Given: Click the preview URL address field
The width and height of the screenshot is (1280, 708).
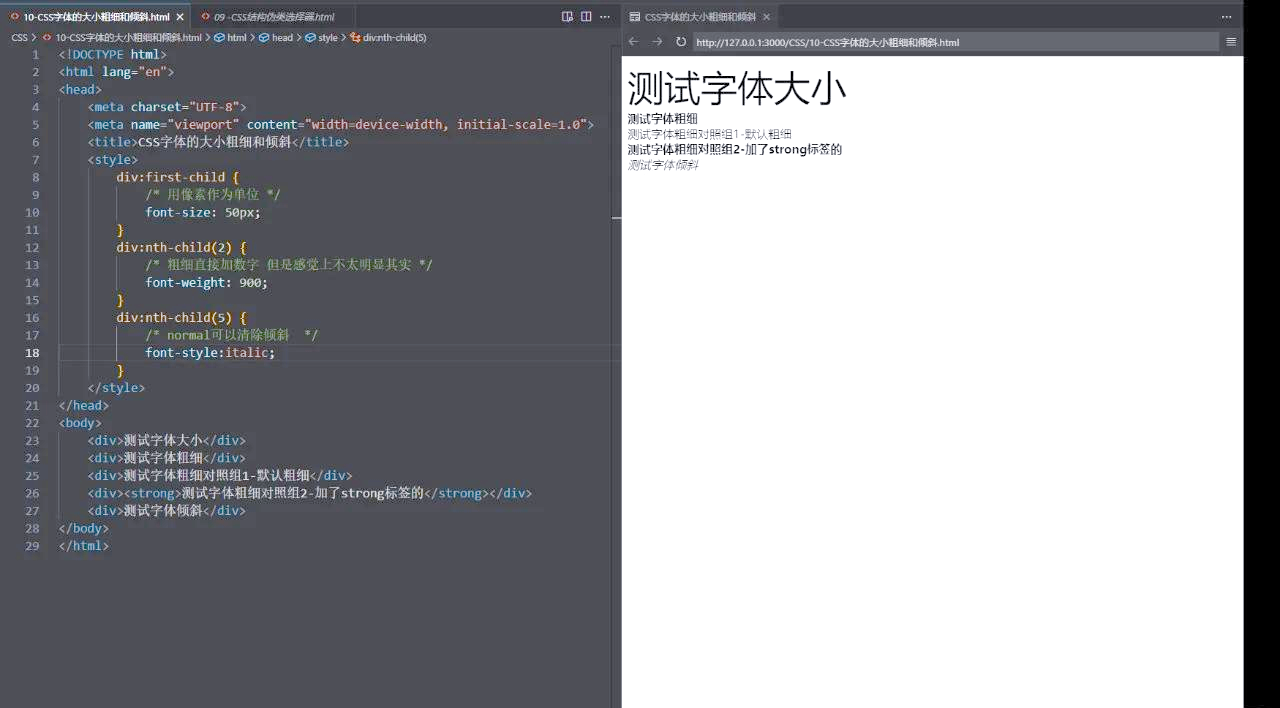Looking at the screenshot, I should click(x=955, y=42).
